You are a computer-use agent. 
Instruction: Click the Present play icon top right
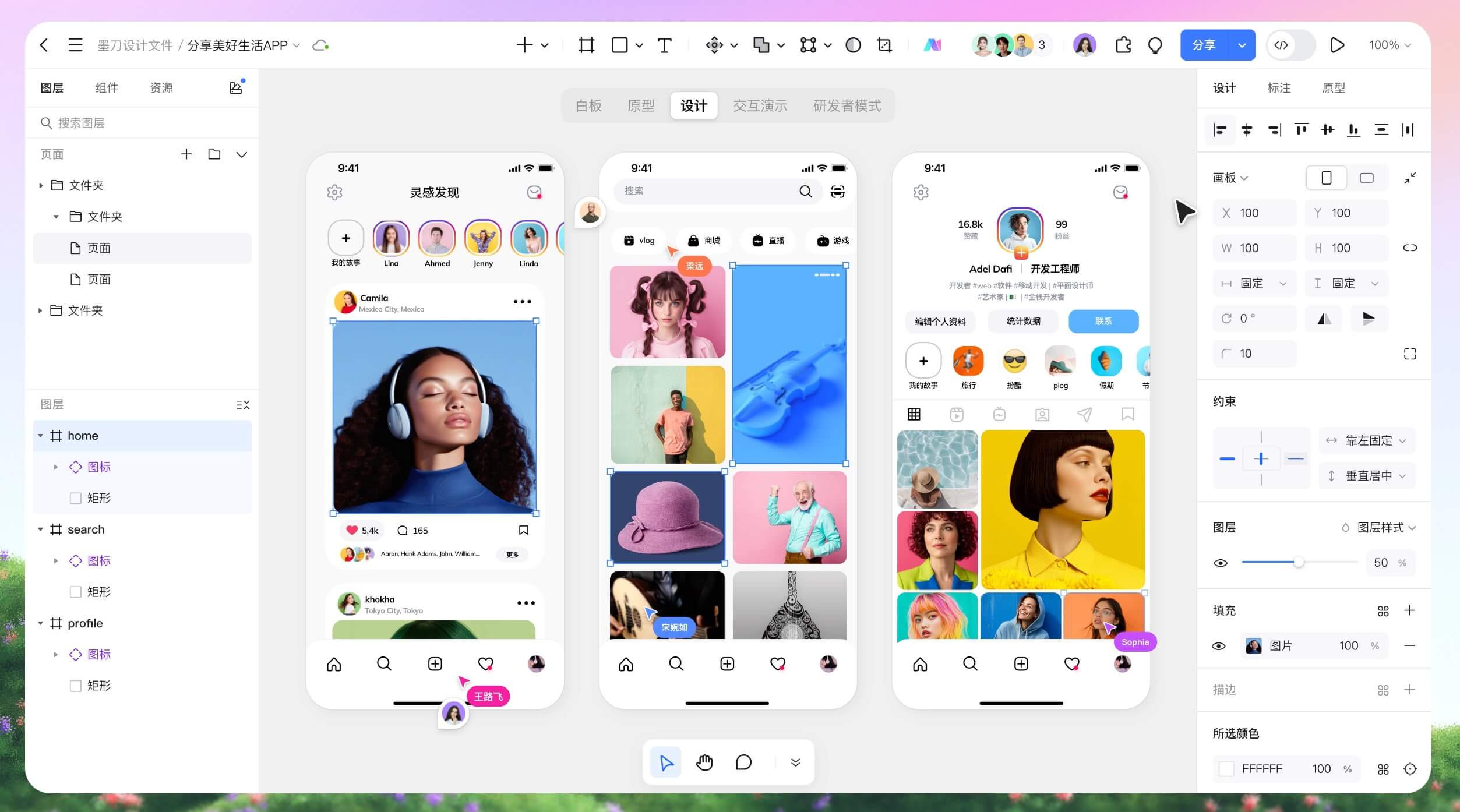pos(1337,45)
